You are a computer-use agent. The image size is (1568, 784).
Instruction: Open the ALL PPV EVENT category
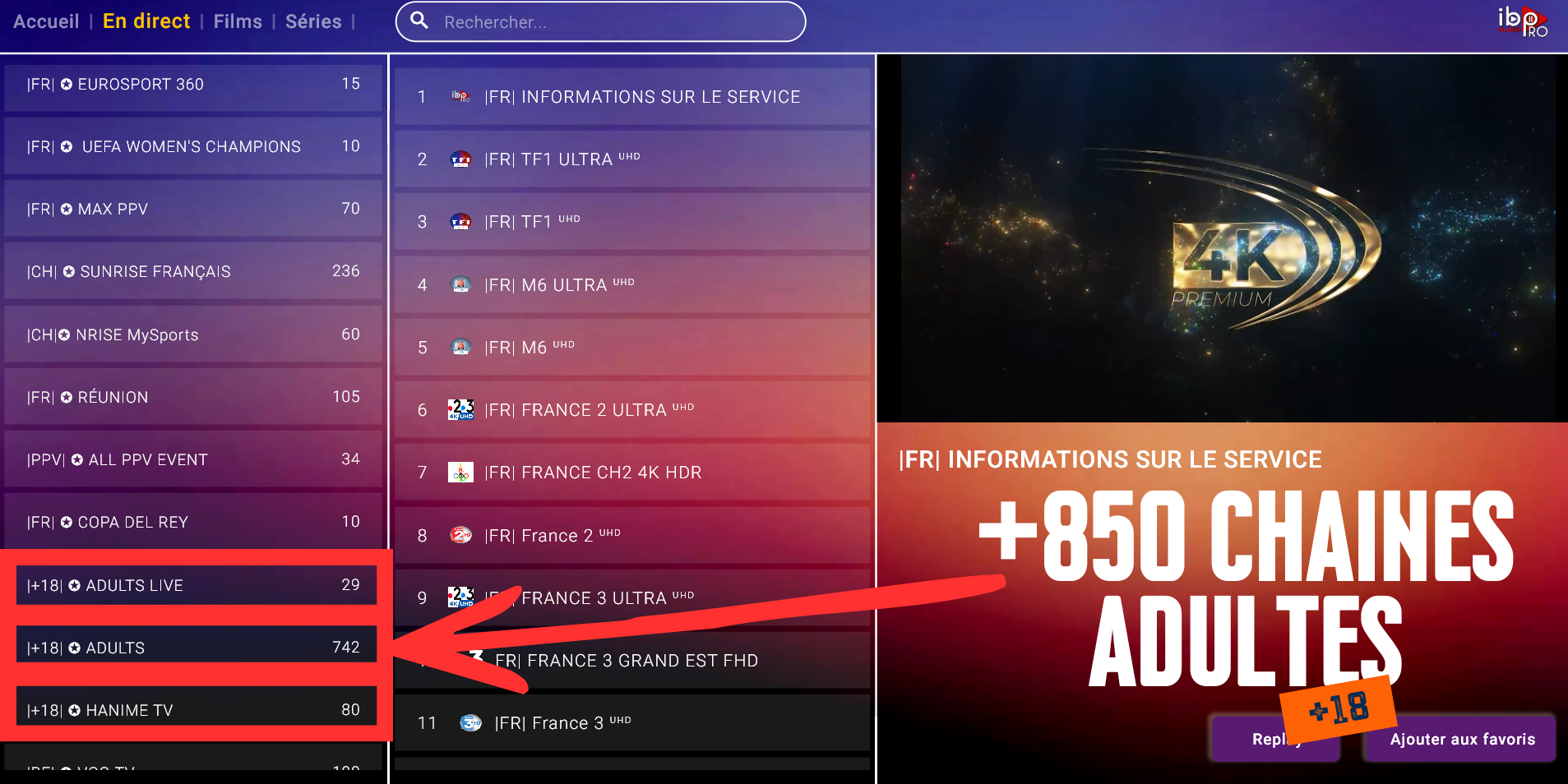193,459
